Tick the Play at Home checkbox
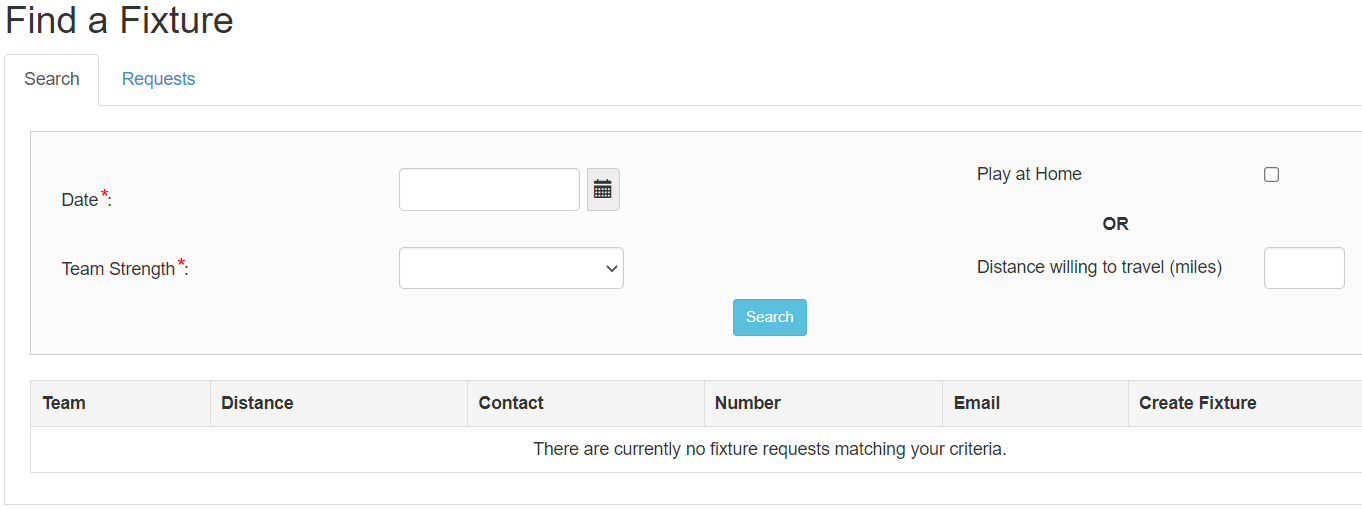 tap(1271, 174)
